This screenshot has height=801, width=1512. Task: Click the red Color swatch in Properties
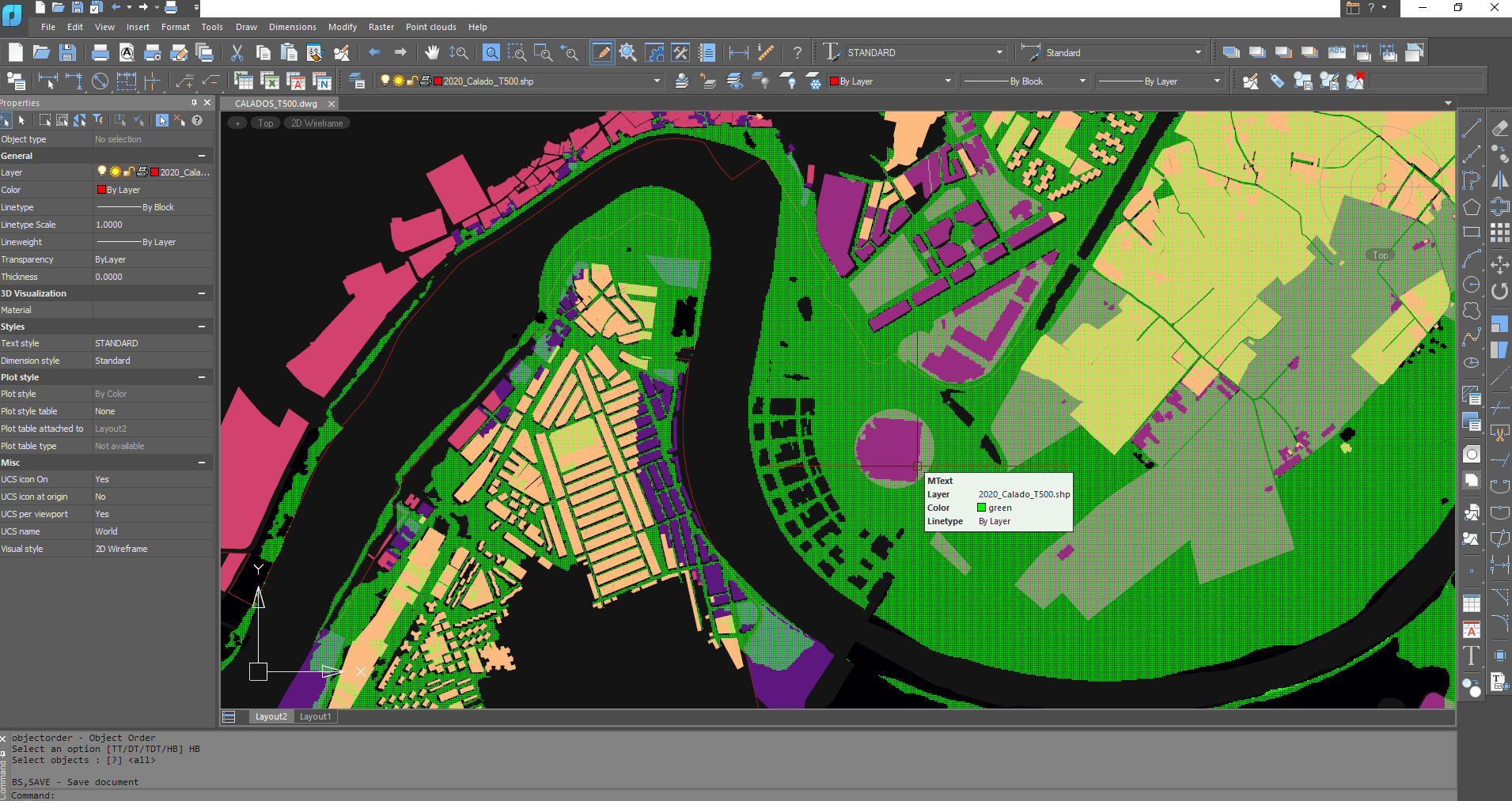pyautogui.click(x=101, y=190)
